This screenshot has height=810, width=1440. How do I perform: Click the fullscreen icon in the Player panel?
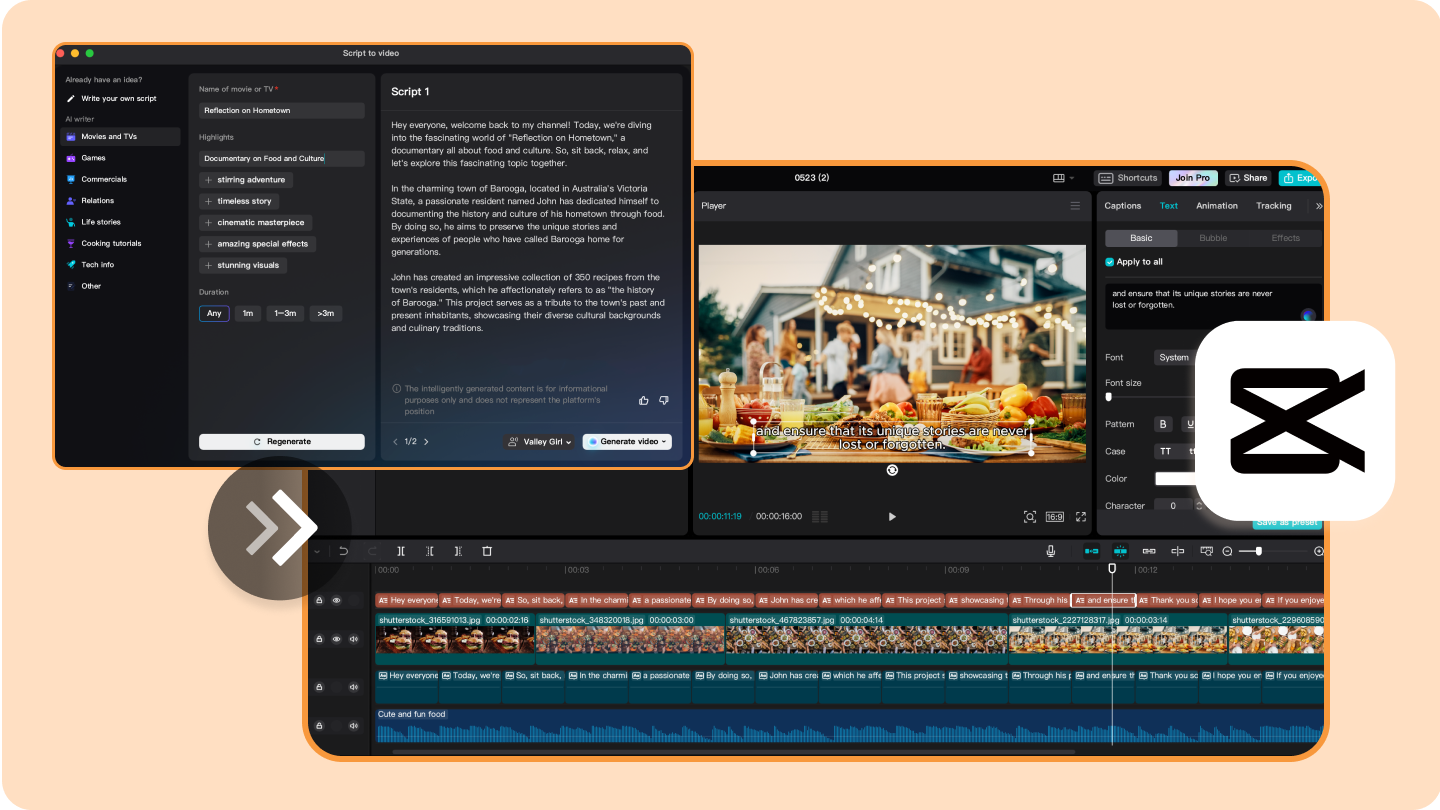click(1081, 517)
